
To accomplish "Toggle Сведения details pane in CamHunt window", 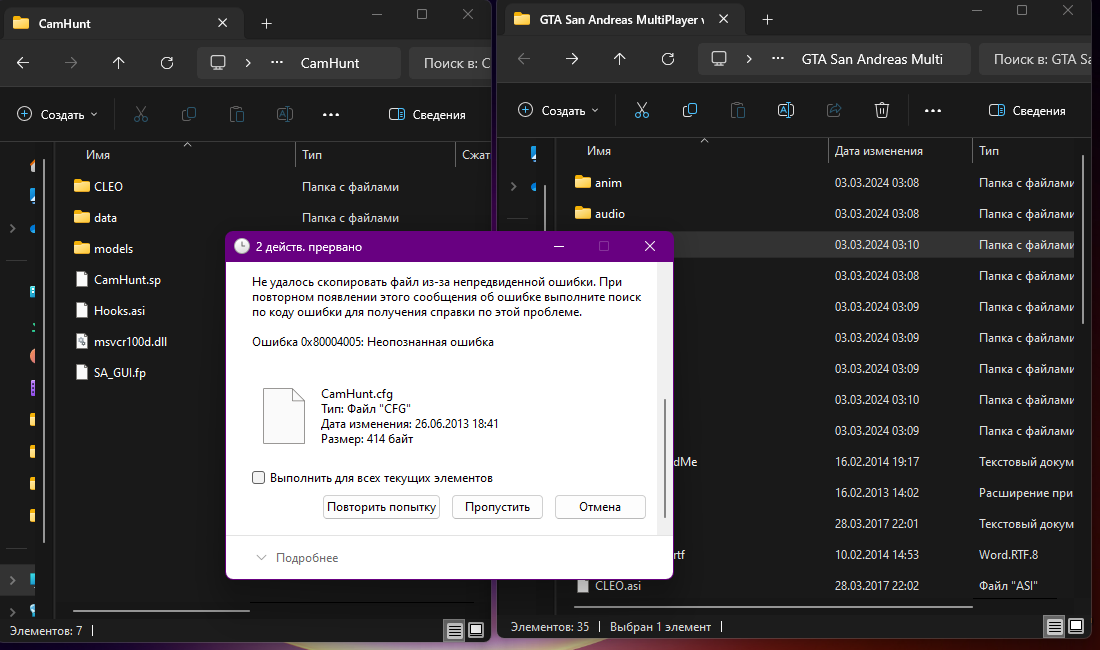I will coord(427,114).
